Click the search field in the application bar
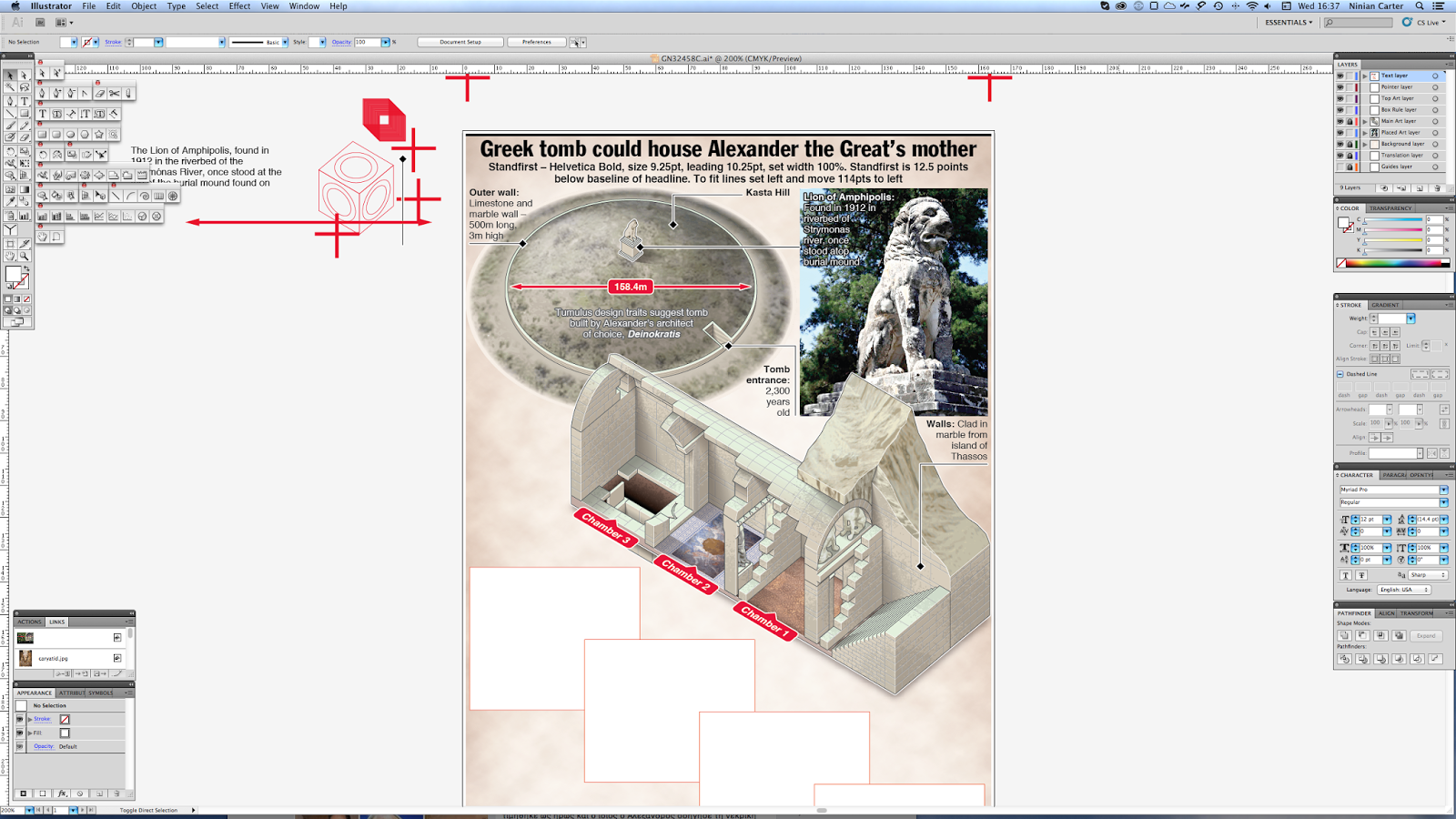 1359,23
